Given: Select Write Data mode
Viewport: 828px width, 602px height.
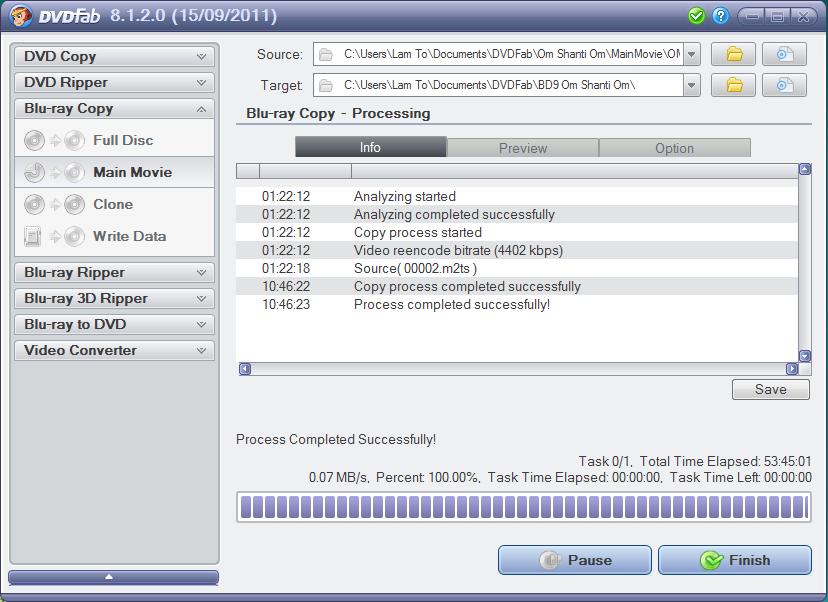Looking at the screenshot, I should coord(115,236).
